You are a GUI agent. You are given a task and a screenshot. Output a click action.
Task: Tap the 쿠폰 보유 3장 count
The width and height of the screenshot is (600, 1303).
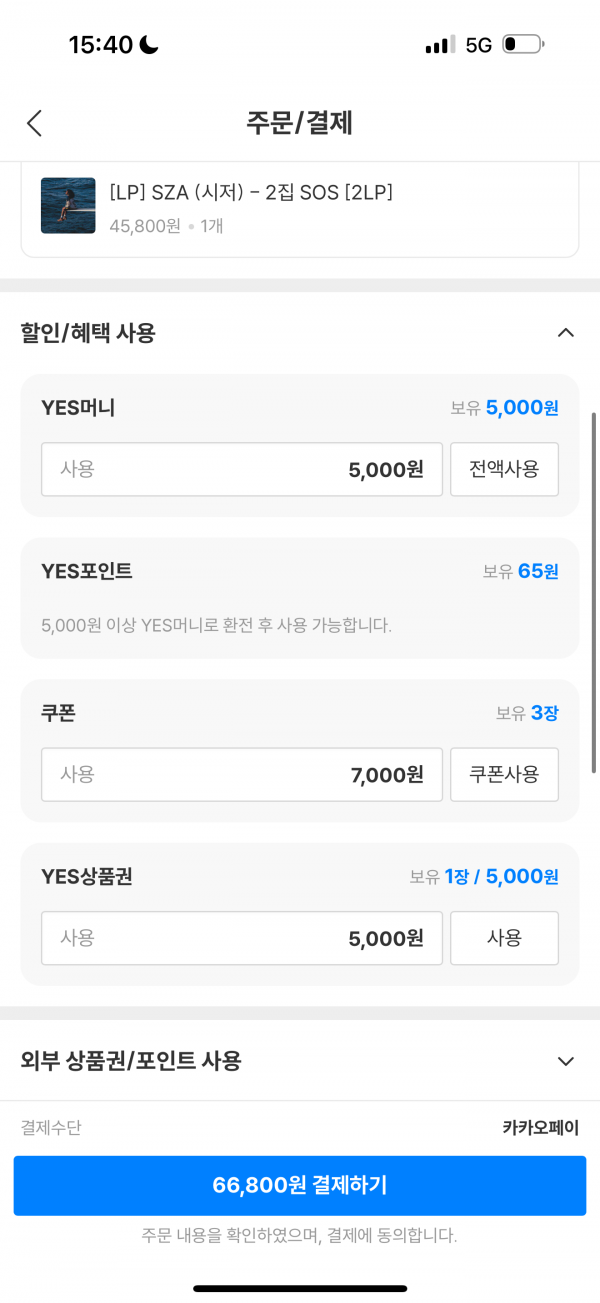point(527,713)
